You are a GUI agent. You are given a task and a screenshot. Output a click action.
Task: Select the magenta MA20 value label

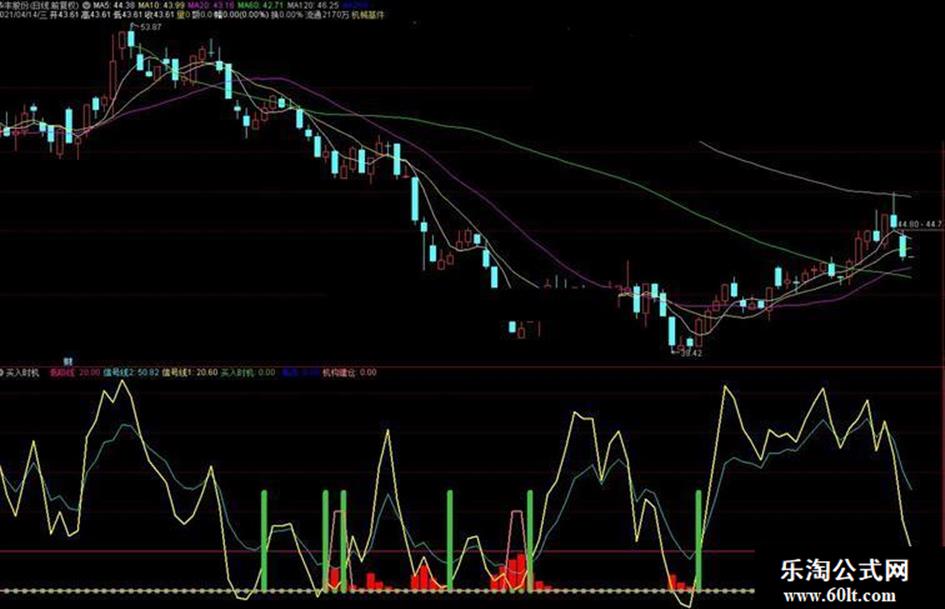[210, 5]
